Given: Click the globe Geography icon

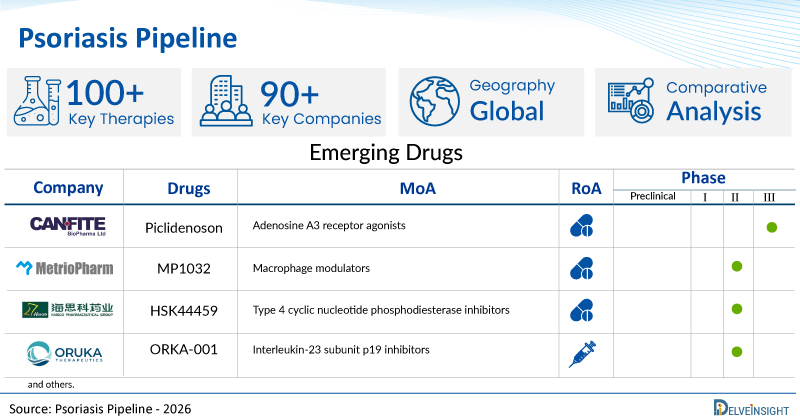Looking at the screenshot, I should (433, 102).
